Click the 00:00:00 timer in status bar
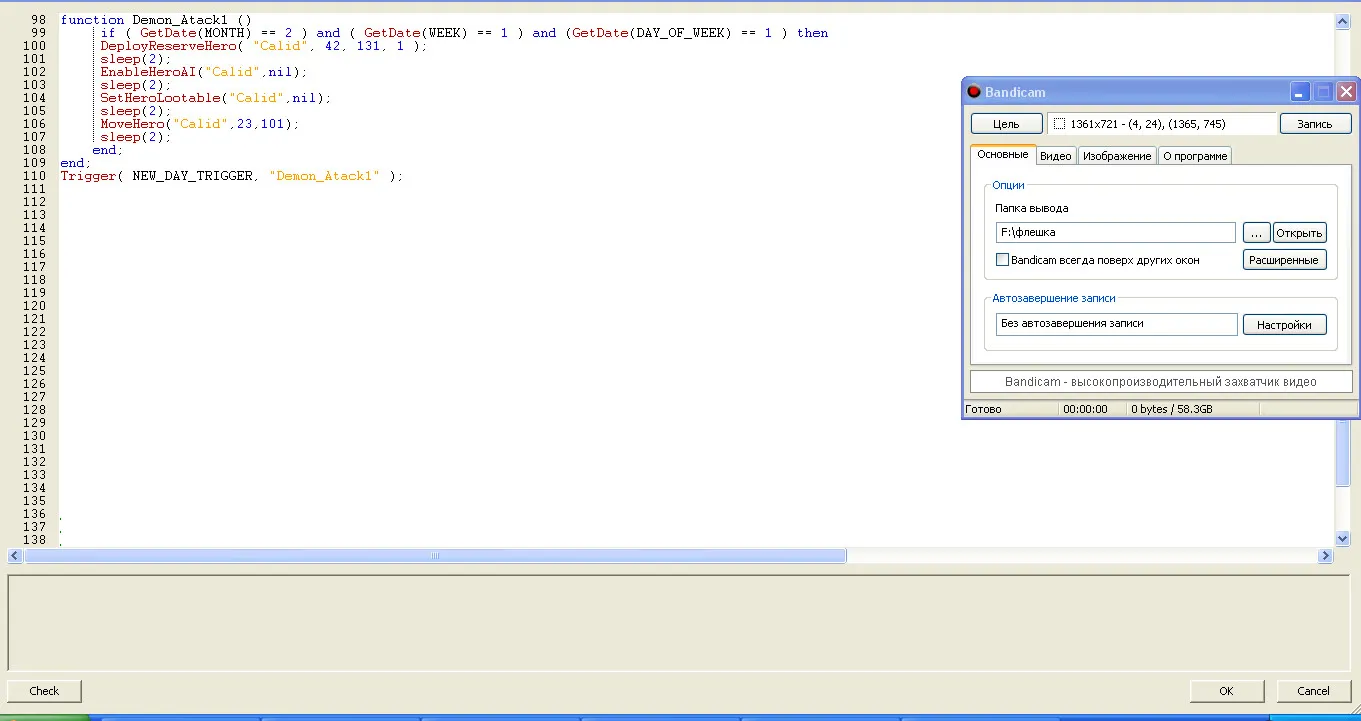This screenshot has height=721, width=1361. (1085, 409)
